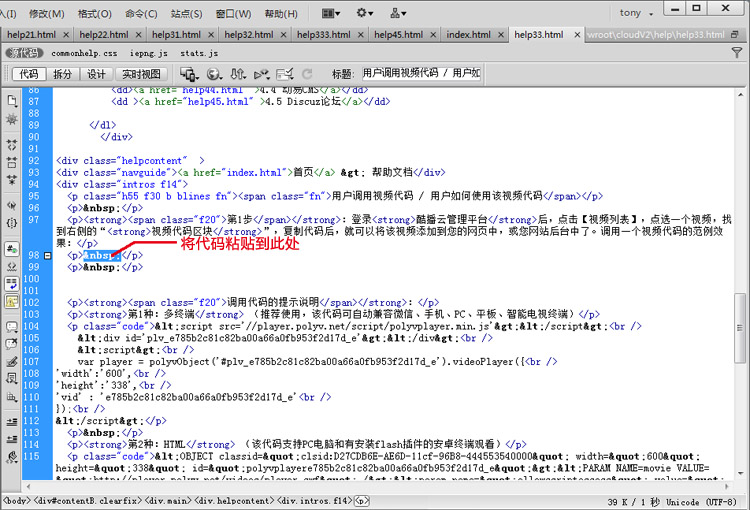Click the page title input field
Screen dimensions: 750x510
tap(420, 74)
